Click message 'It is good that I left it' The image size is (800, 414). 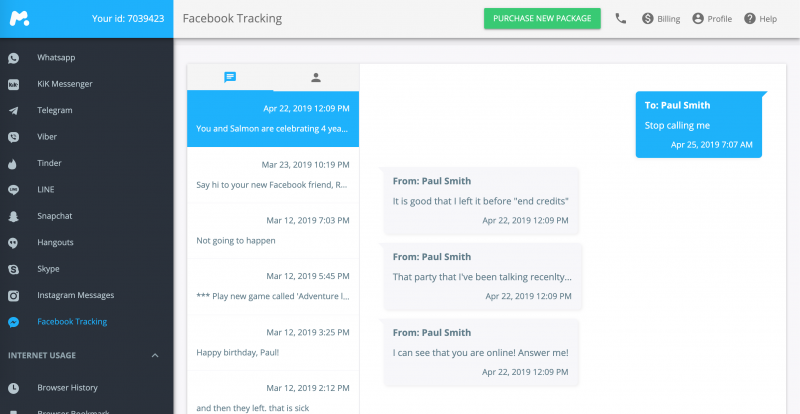pos(481,201)
